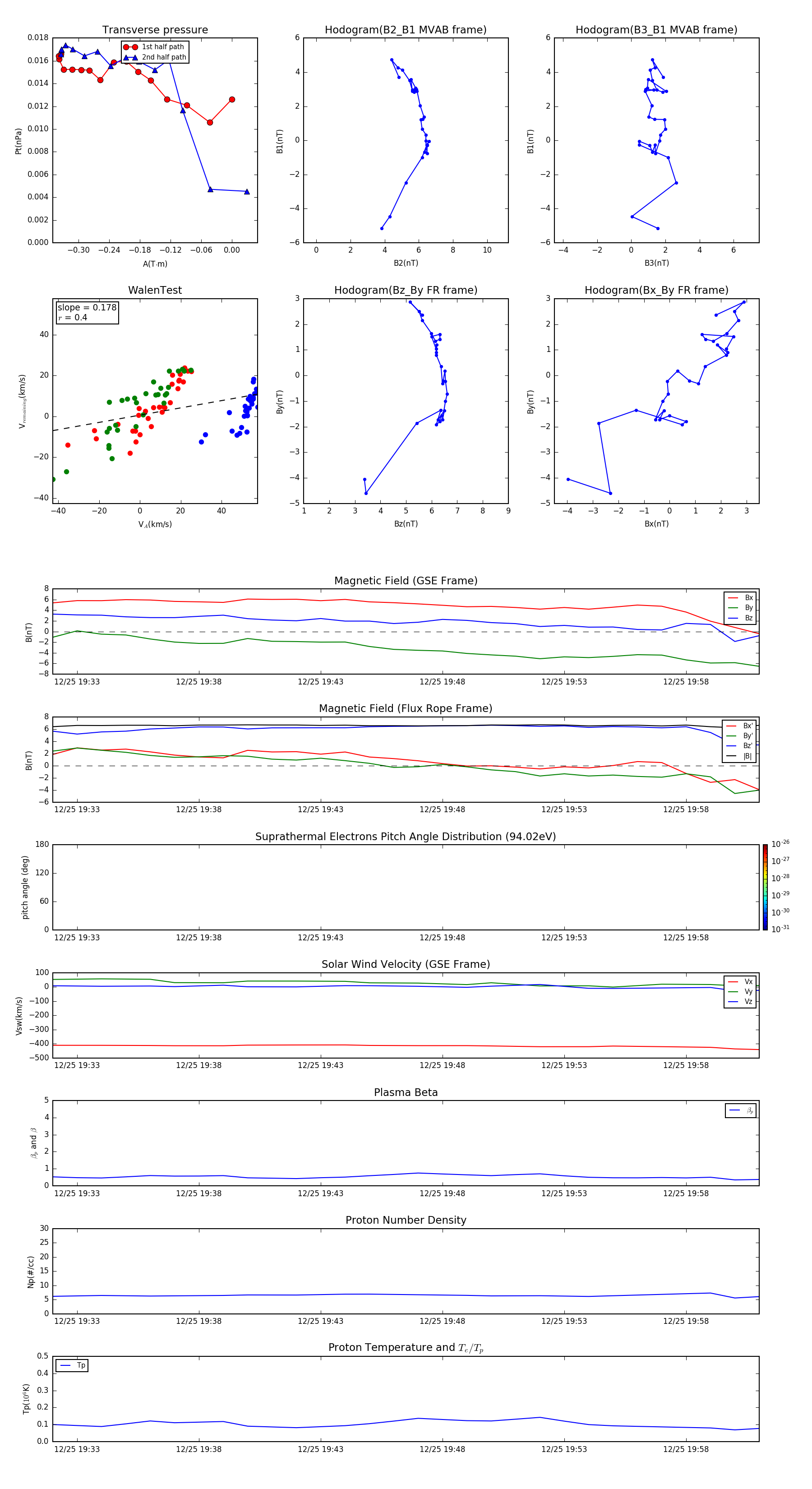The height and width of the screenshot is (1489, 812).
Task: Select the 'slope = 0.178' annotation
Action: (87, 308)
